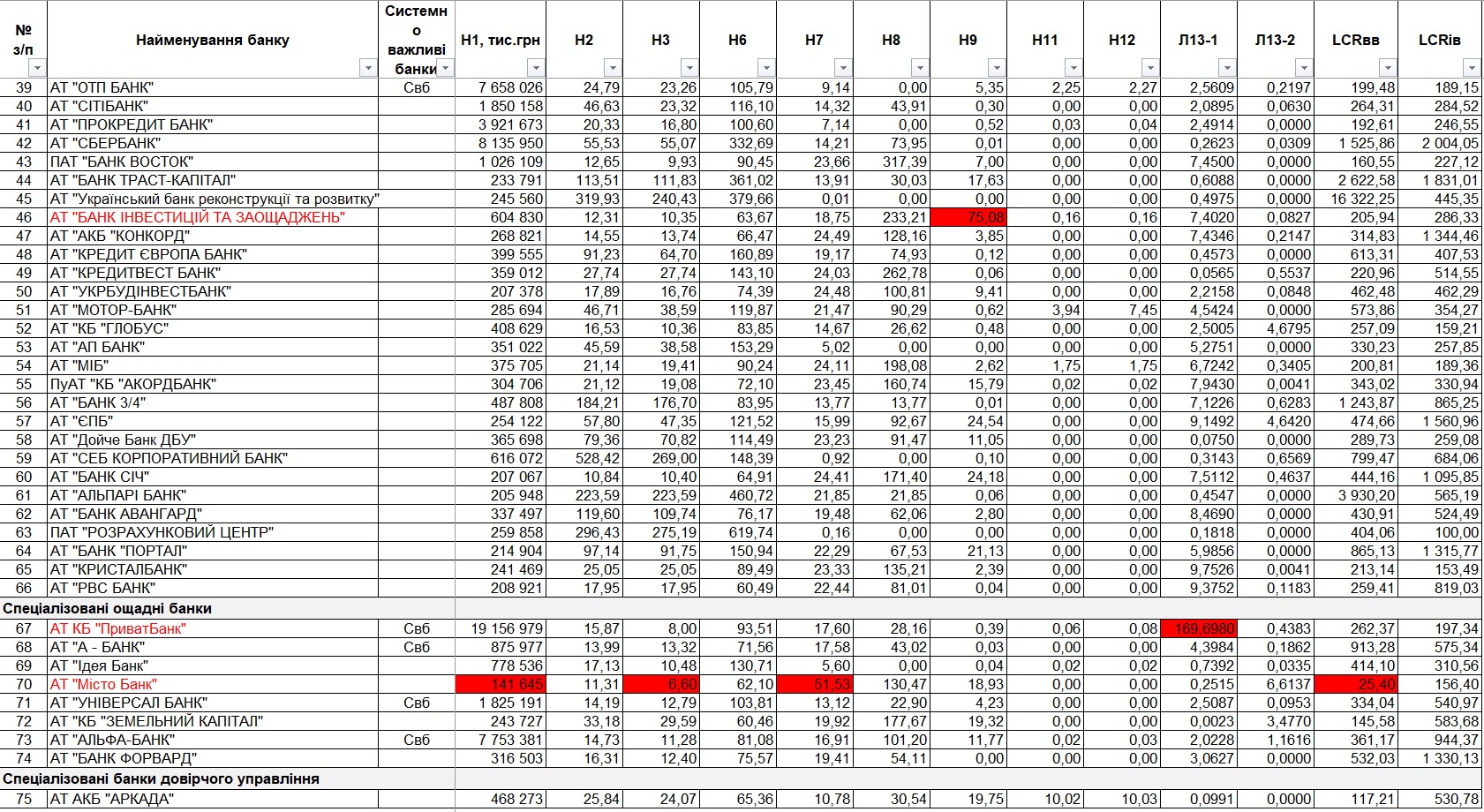
Task: Open filter dropdown for Н6 column
Action: coord(766,68)
